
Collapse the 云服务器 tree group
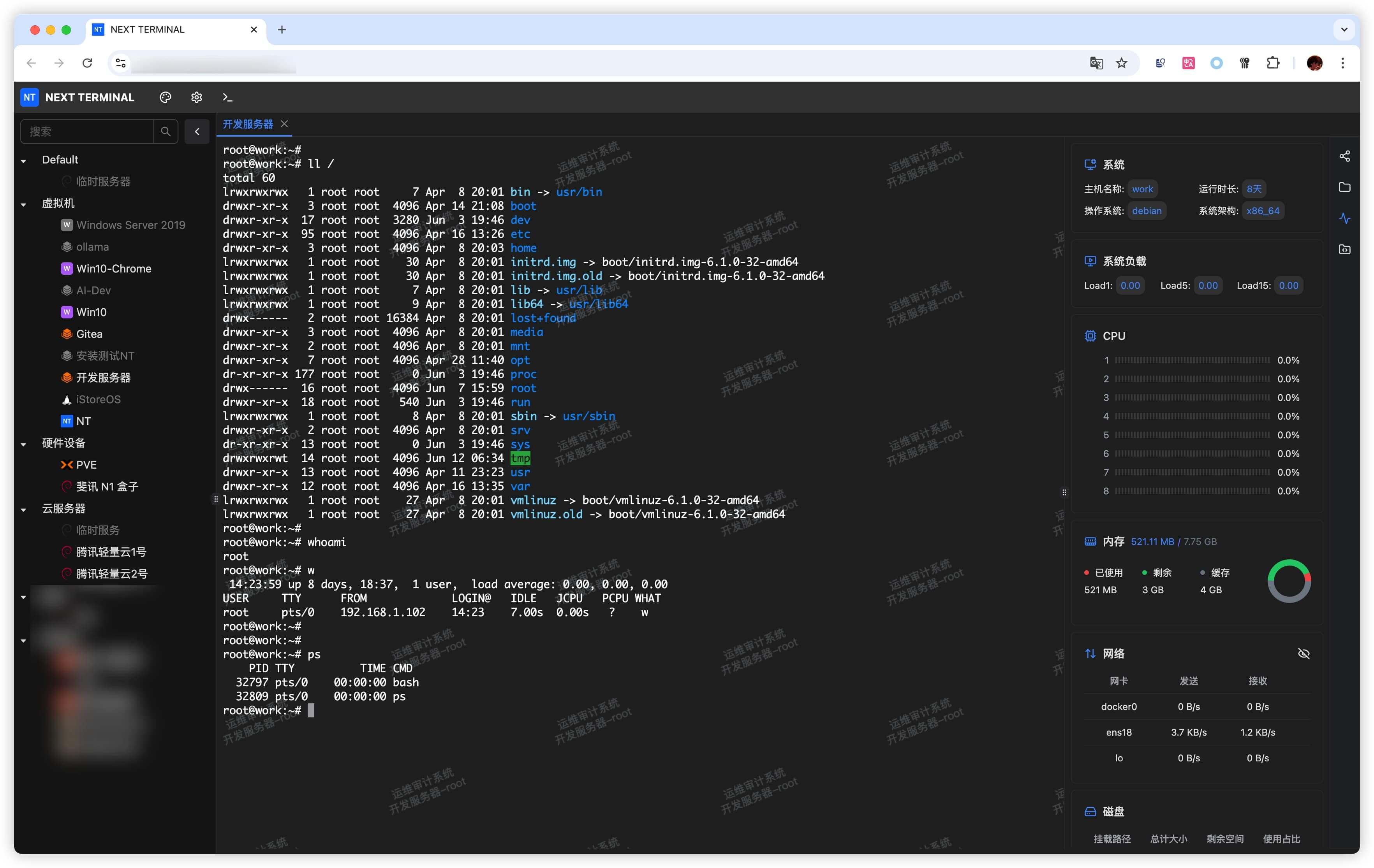tap(23, 509)
